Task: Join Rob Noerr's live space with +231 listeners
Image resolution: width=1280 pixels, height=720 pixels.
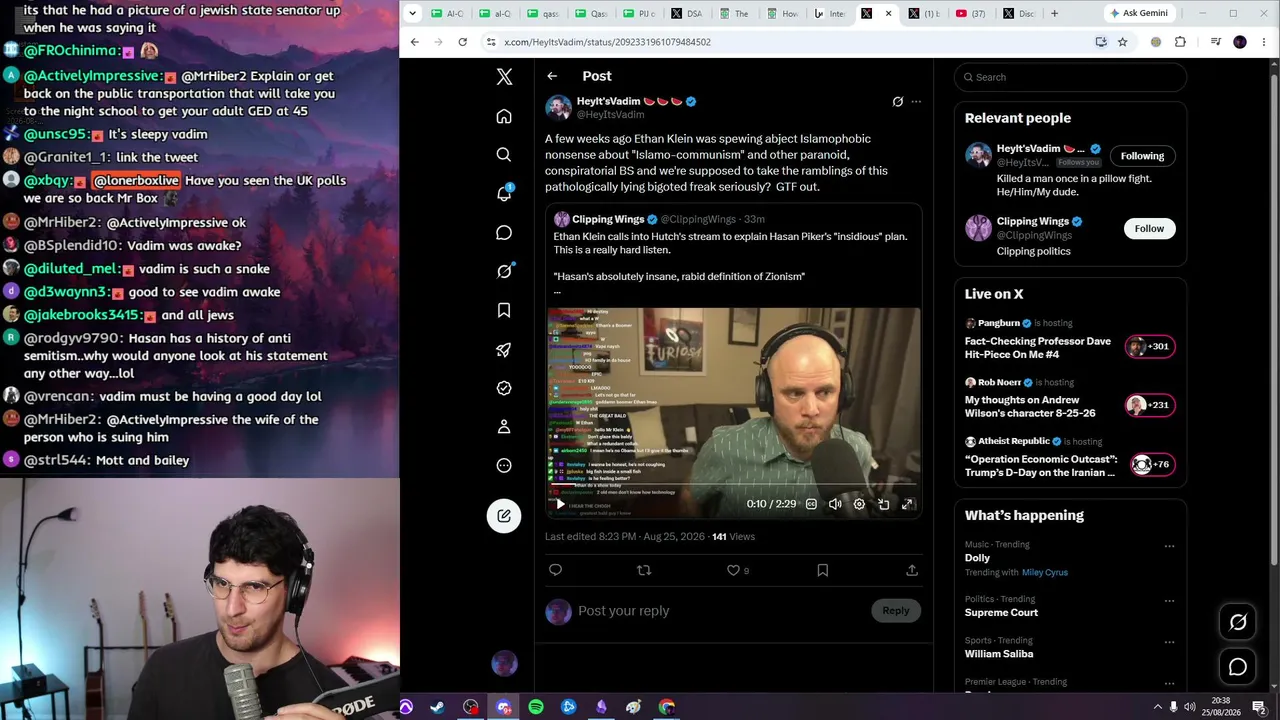Action: coord(1149,405)
